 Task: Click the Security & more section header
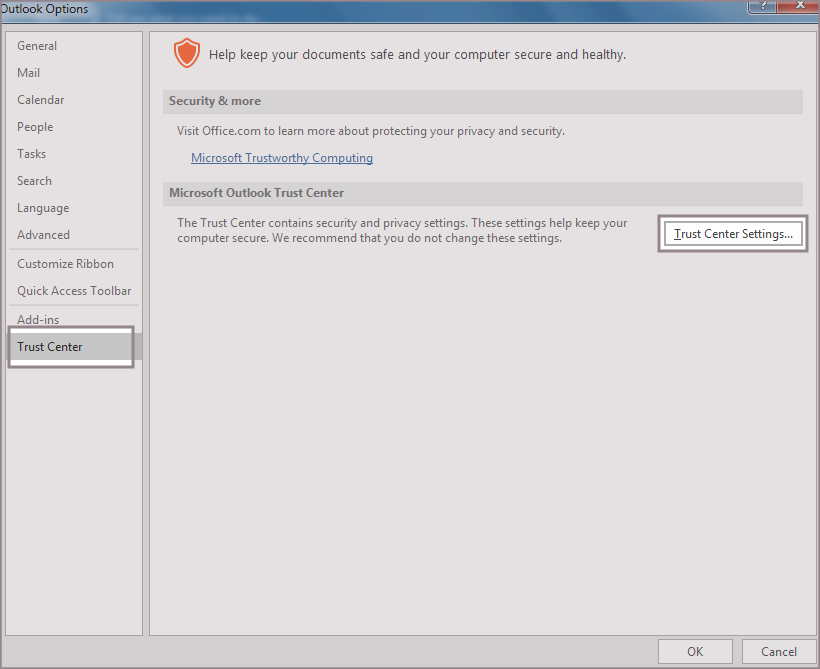pos(215,102)
